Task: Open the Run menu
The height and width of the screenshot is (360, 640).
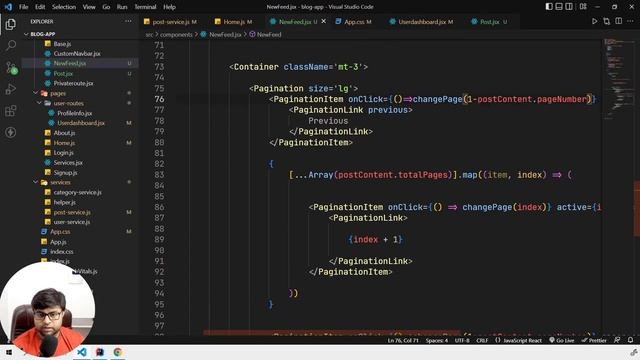Action: (x=122, y=7)
